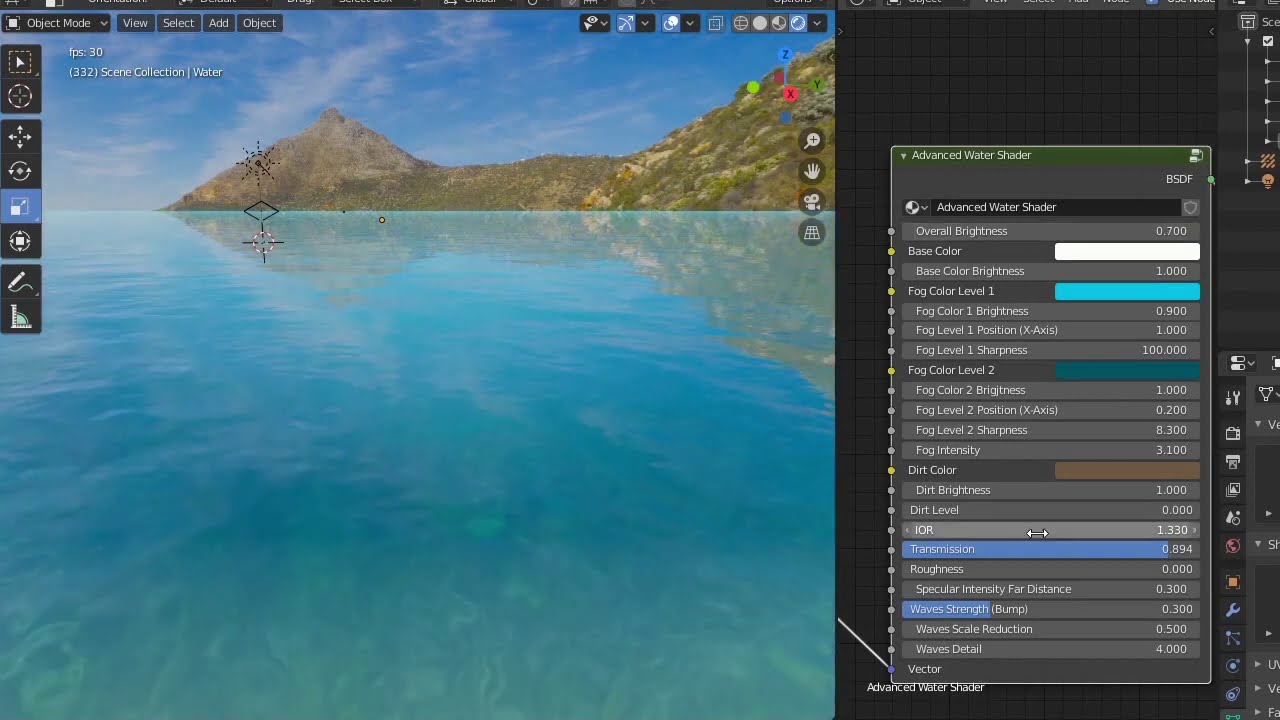Screen dimensions: 1280x720
Task: Open the Modifiers wrench tab icon
Action: coord(1233,610)
